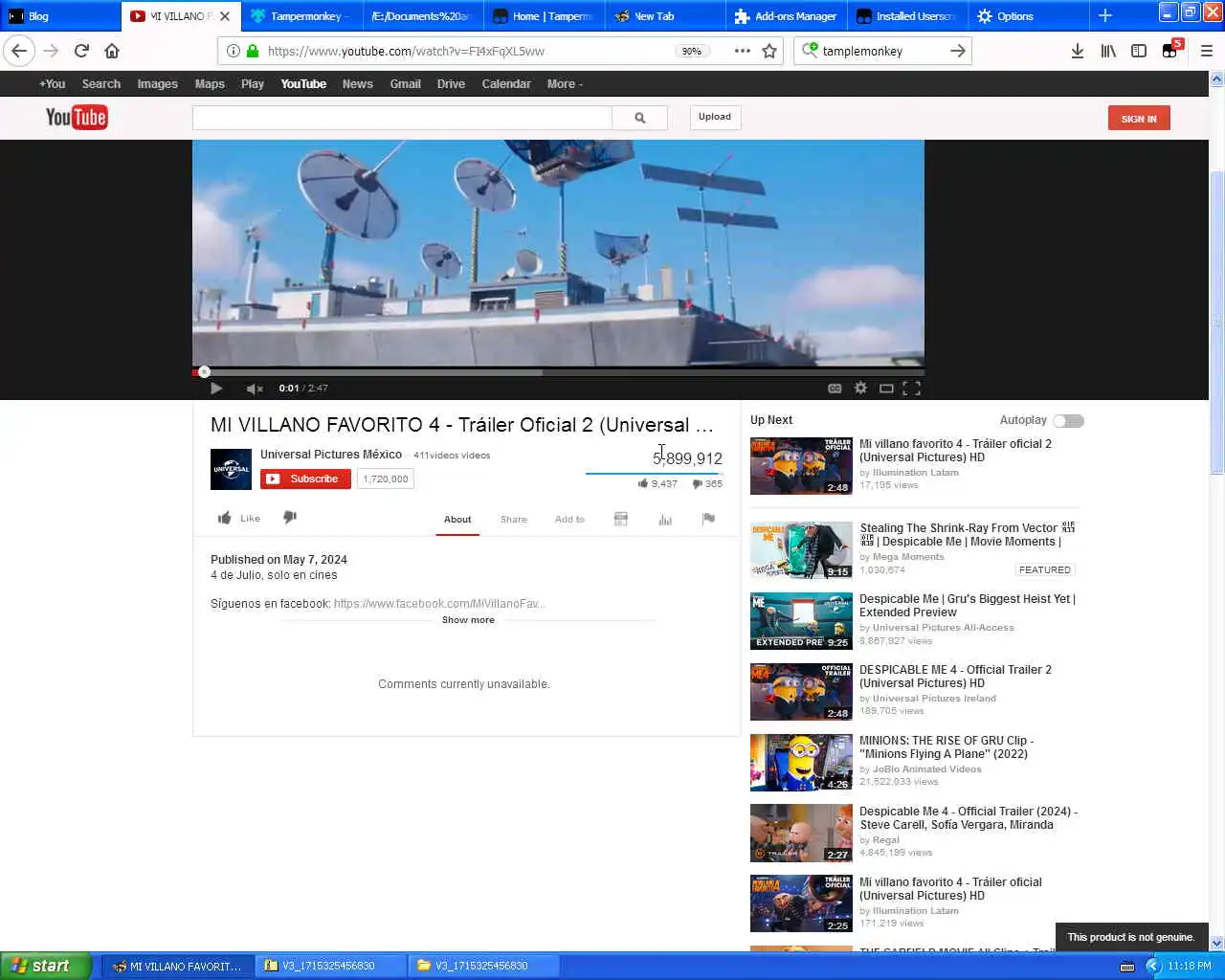
Task: Open DESPICABLE ME 4 - Official Trailer 2 title
Action: pos(955,677)
